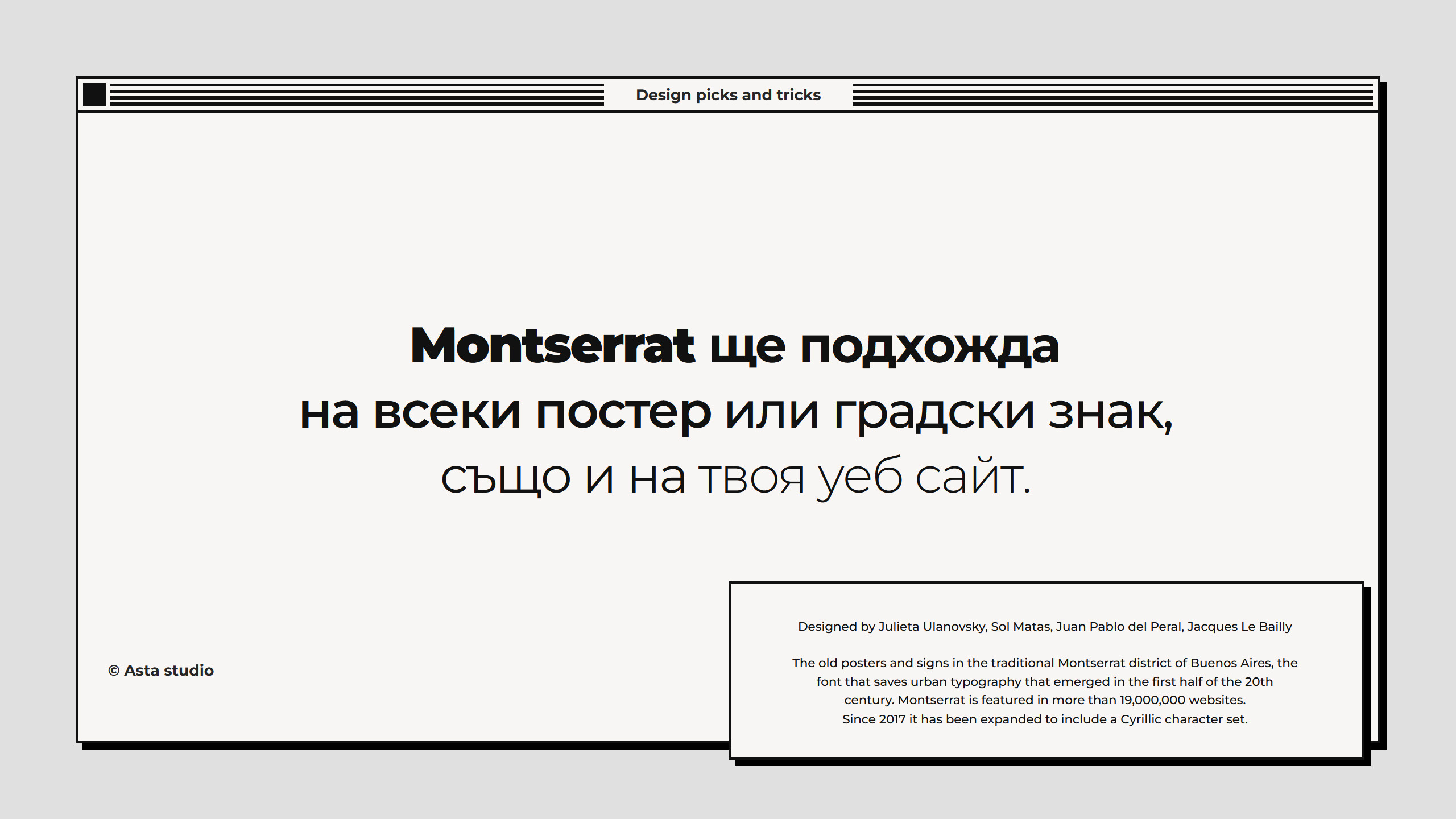The height and width of the screenshot is (819, 1456).
Task: Click the line starting 'The old posters and signs'
Action: [1045, 663]
